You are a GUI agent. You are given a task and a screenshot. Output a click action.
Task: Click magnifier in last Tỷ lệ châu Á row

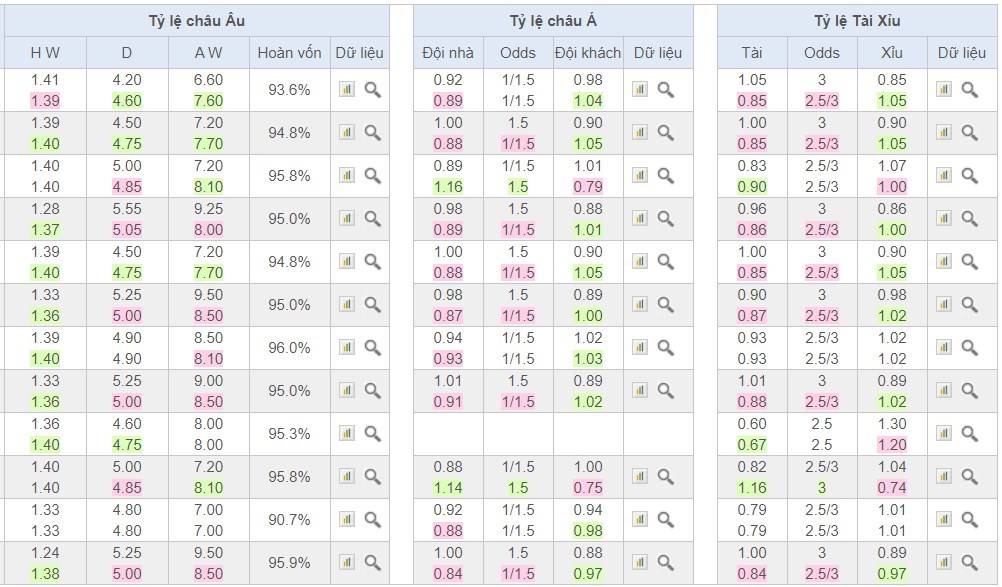click(x=665, y=563)
